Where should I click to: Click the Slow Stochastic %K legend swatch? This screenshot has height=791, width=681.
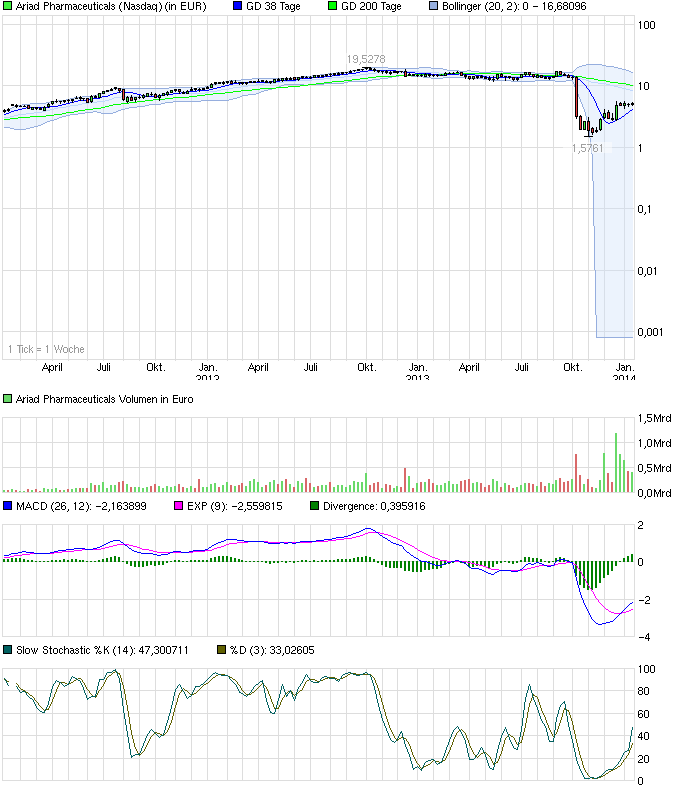9,650
